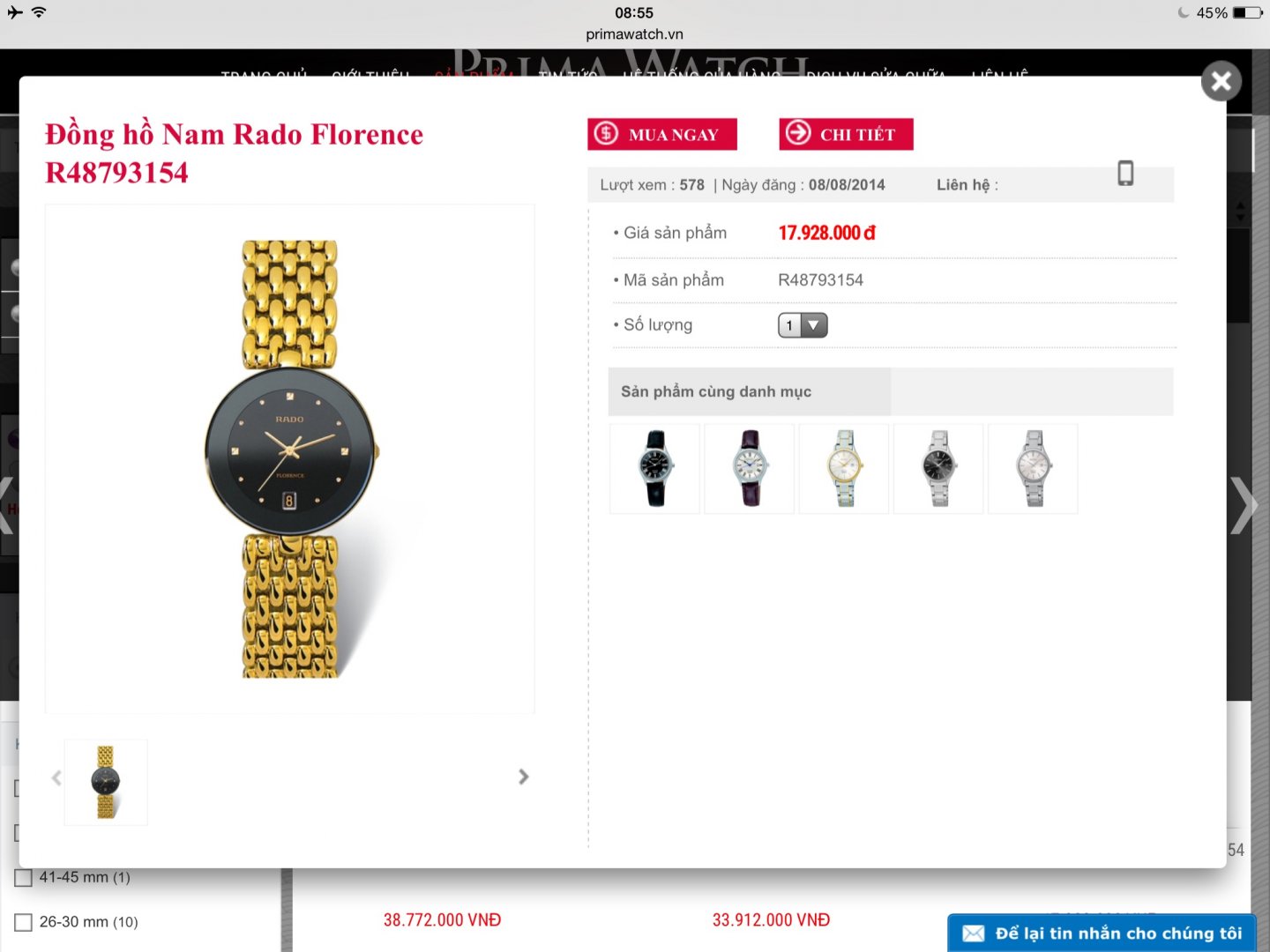
Task: Click the dollar icon on MUA NGAY
Action: click(x=606, y=134)
